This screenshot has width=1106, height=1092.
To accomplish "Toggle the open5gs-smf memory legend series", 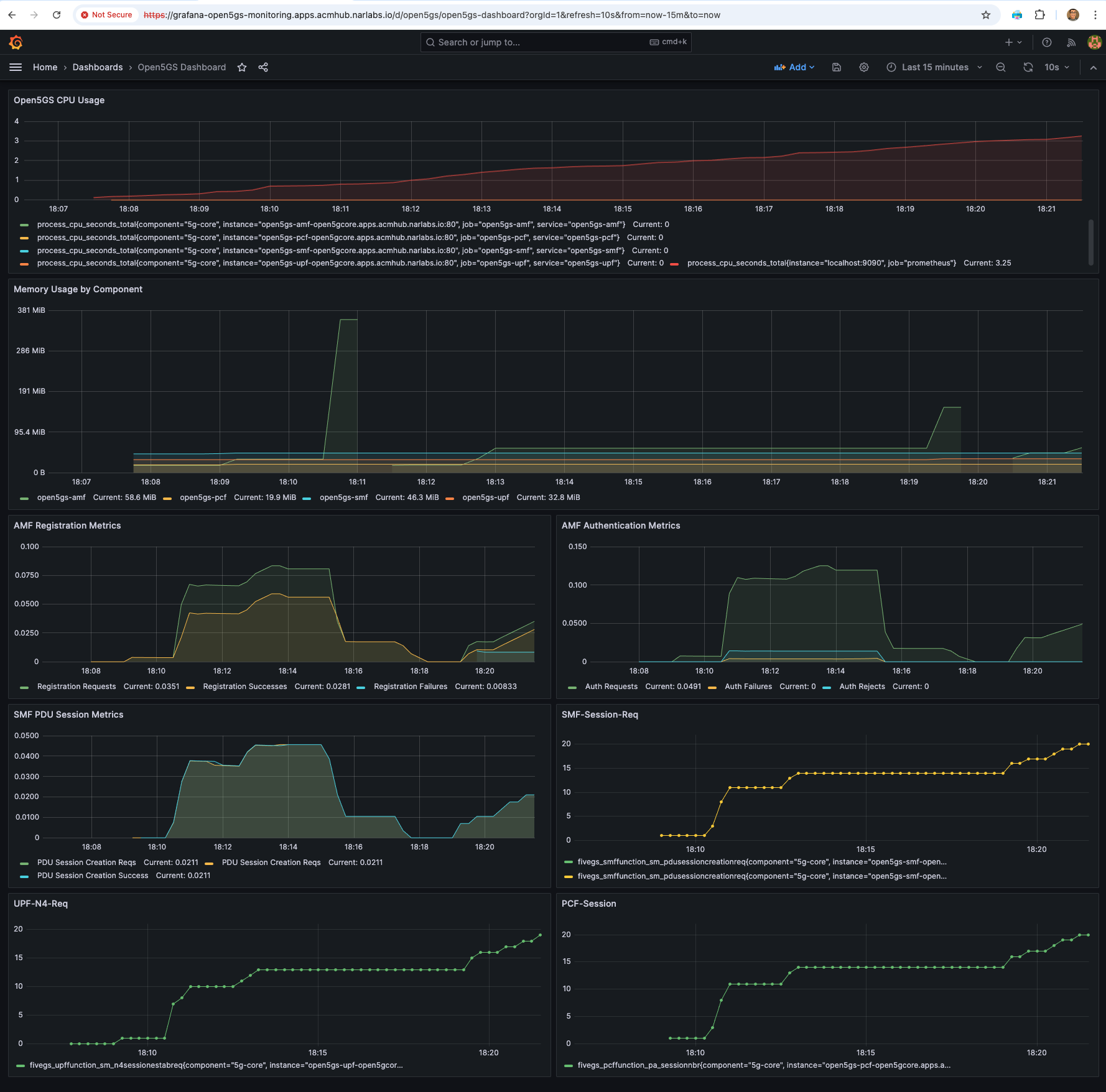I will coord(343,497).
